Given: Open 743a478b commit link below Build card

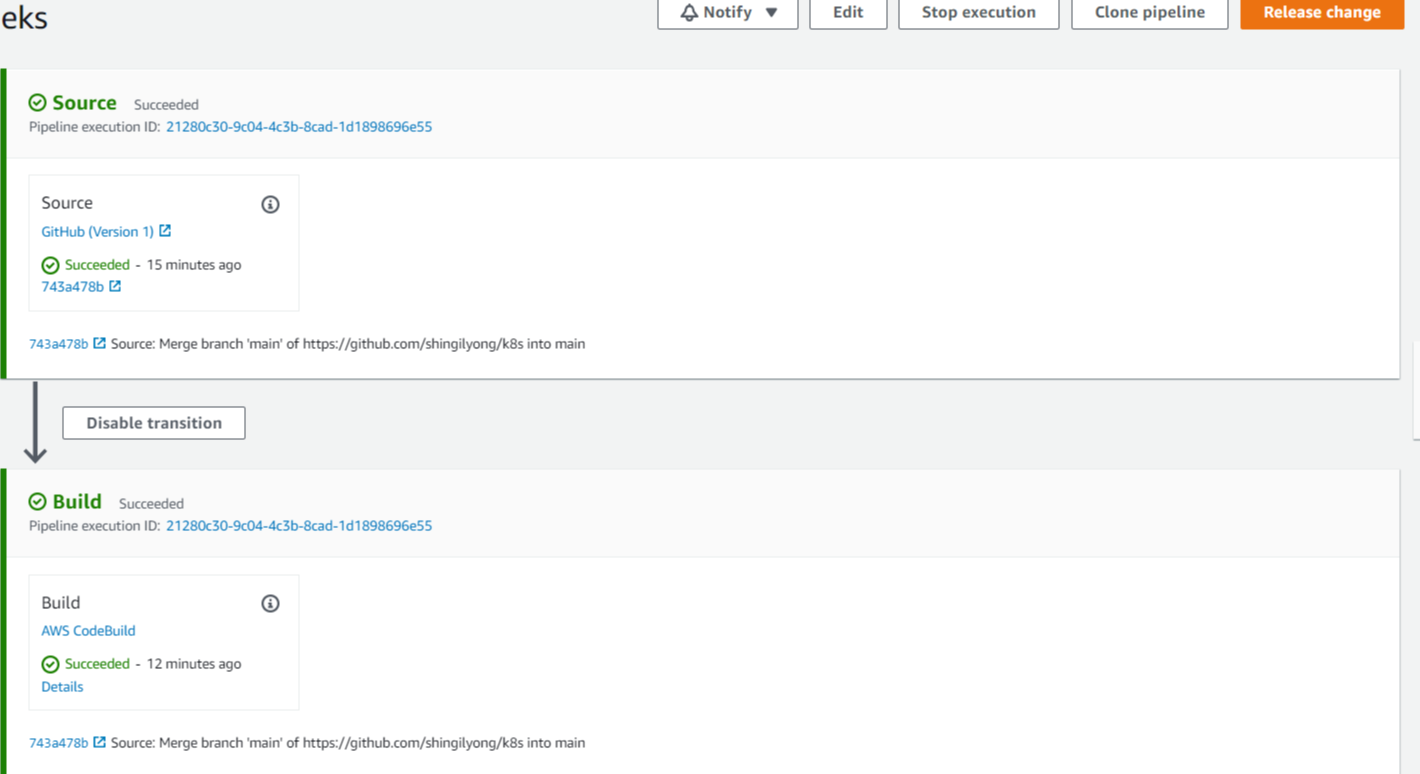Looking at the screenshot, I should click(58, 743).
